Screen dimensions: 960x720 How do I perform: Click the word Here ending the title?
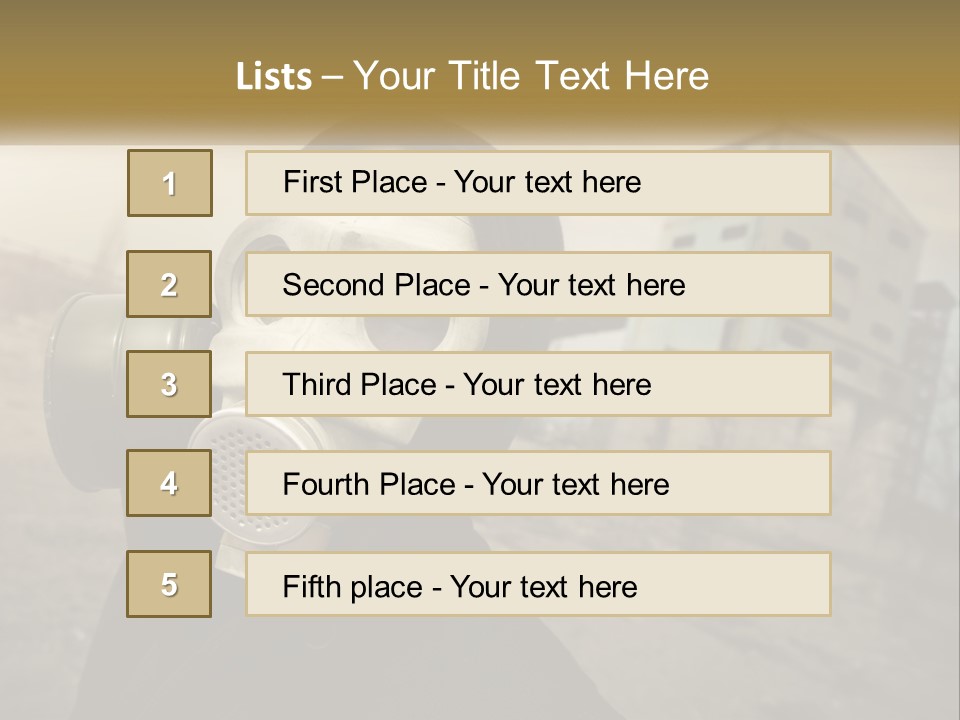(x=666, y=76)
